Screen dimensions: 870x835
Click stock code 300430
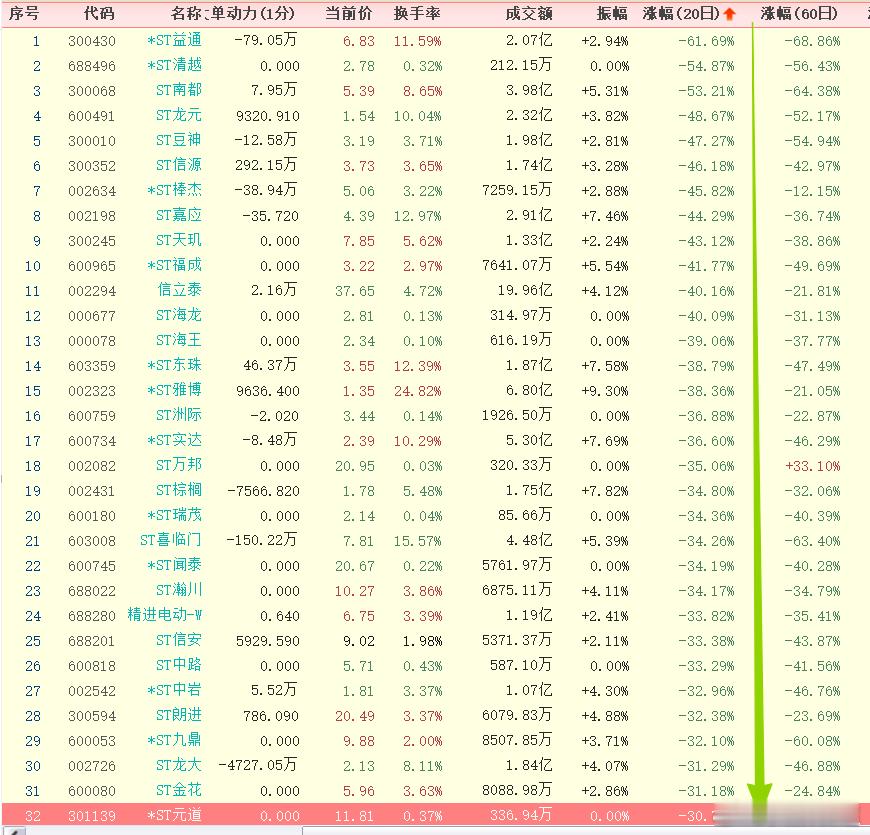pyautogui.click(x=92, y=41)
